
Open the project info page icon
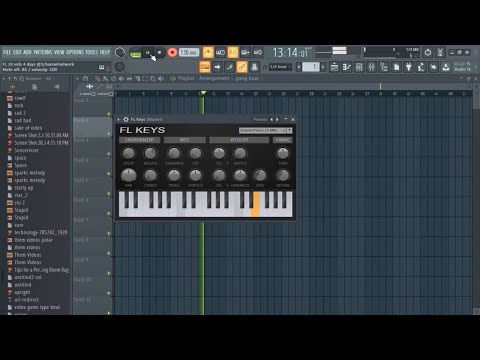396,67
